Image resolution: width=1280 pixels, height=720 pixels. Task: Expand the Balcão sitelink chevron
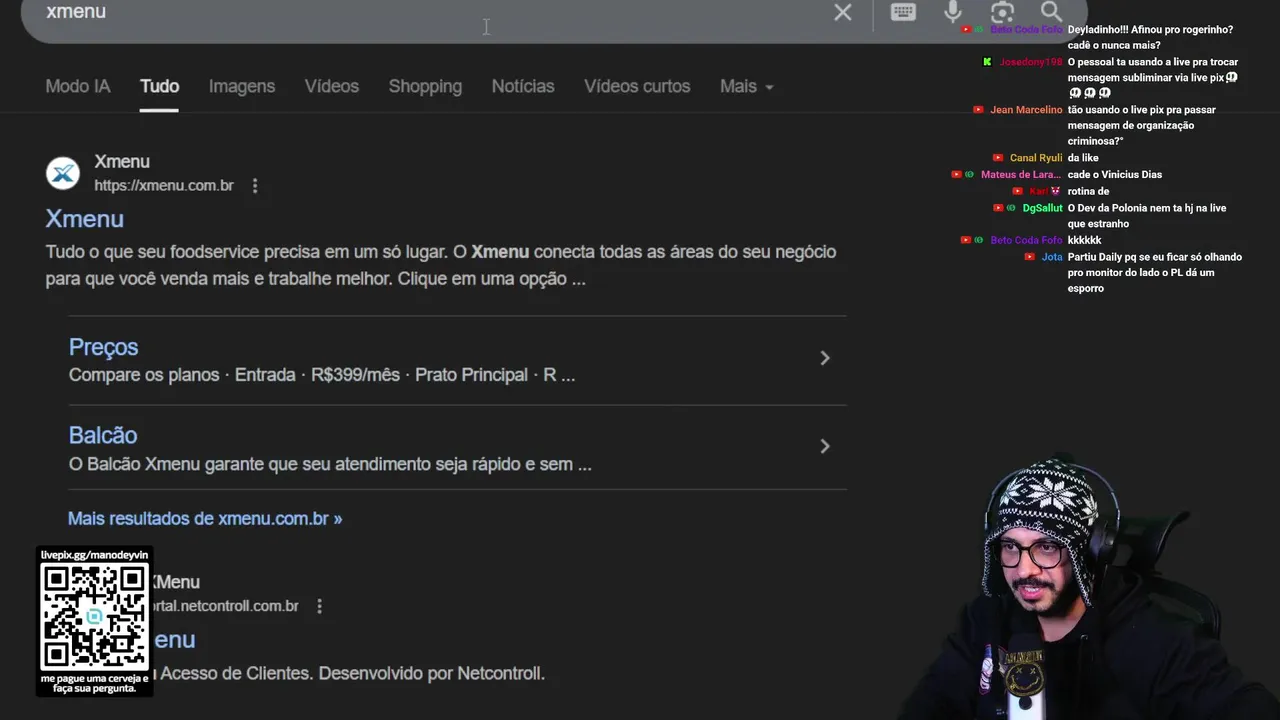[825, 446]
